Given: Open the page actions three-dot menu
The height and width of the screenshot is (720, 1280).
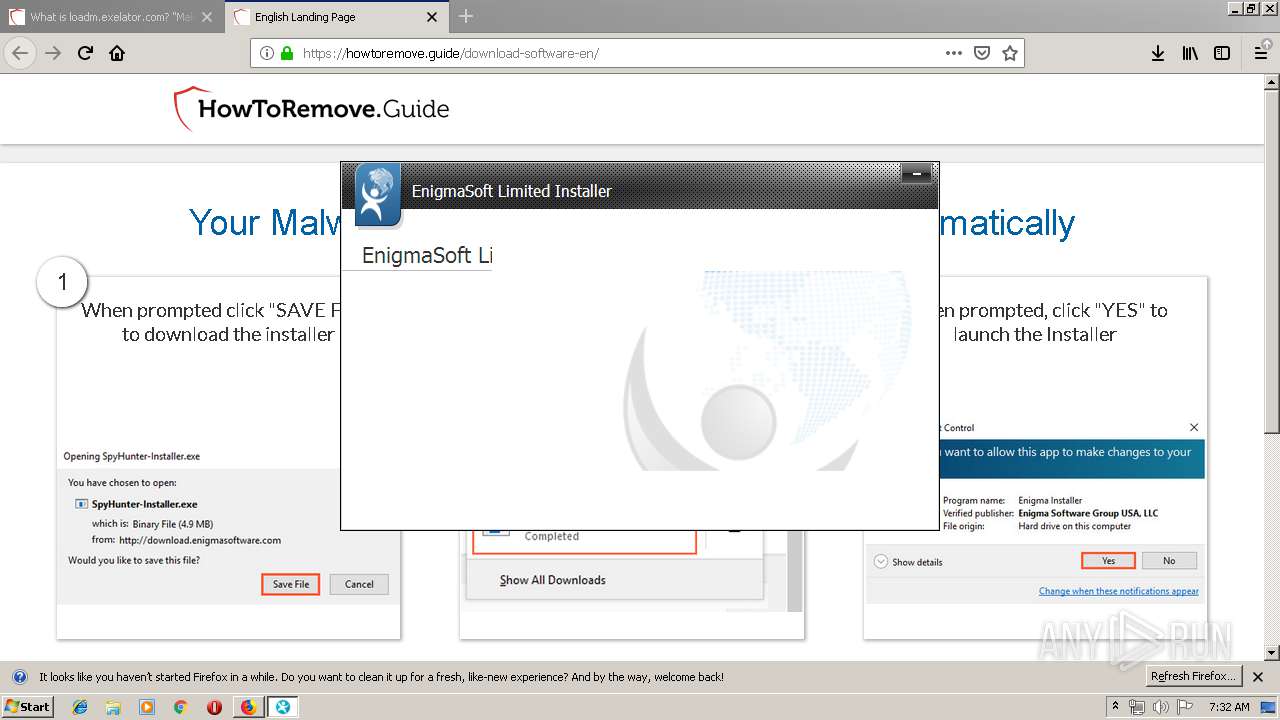Looking at the screenshot, I should pyautogui.click(x=954, y=53).
